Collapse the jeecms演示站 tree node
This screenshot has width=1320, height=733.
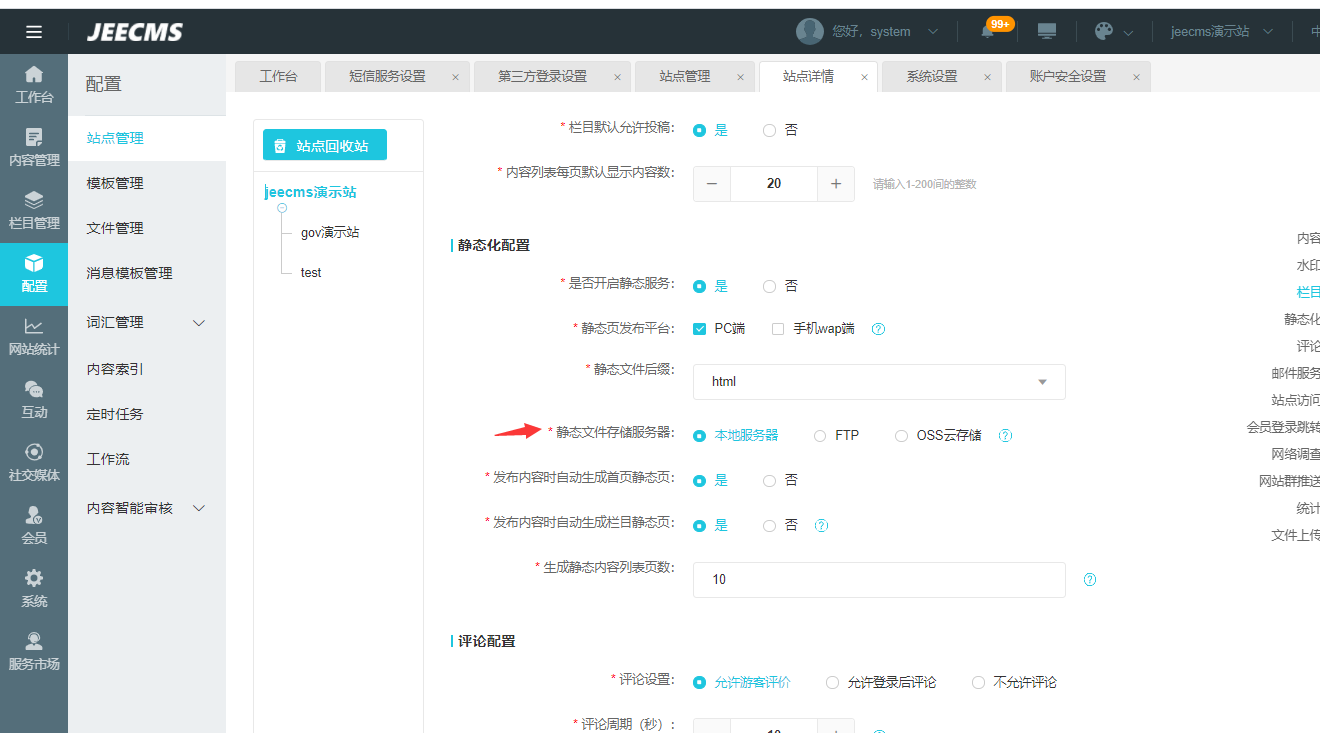click(282, 208)
